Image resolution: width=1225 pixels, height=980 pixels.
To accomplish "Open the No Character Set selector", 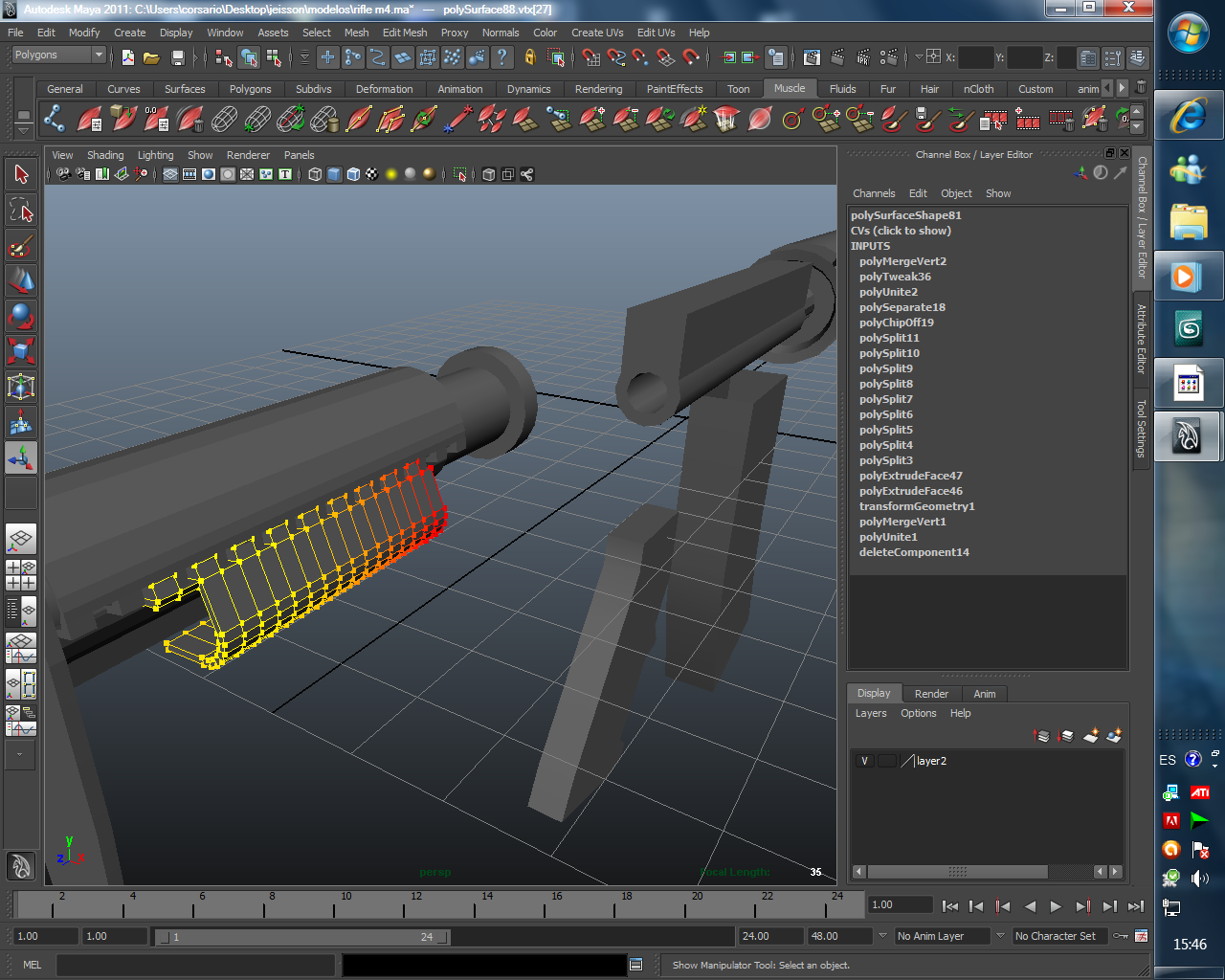I will (1060, 936).
